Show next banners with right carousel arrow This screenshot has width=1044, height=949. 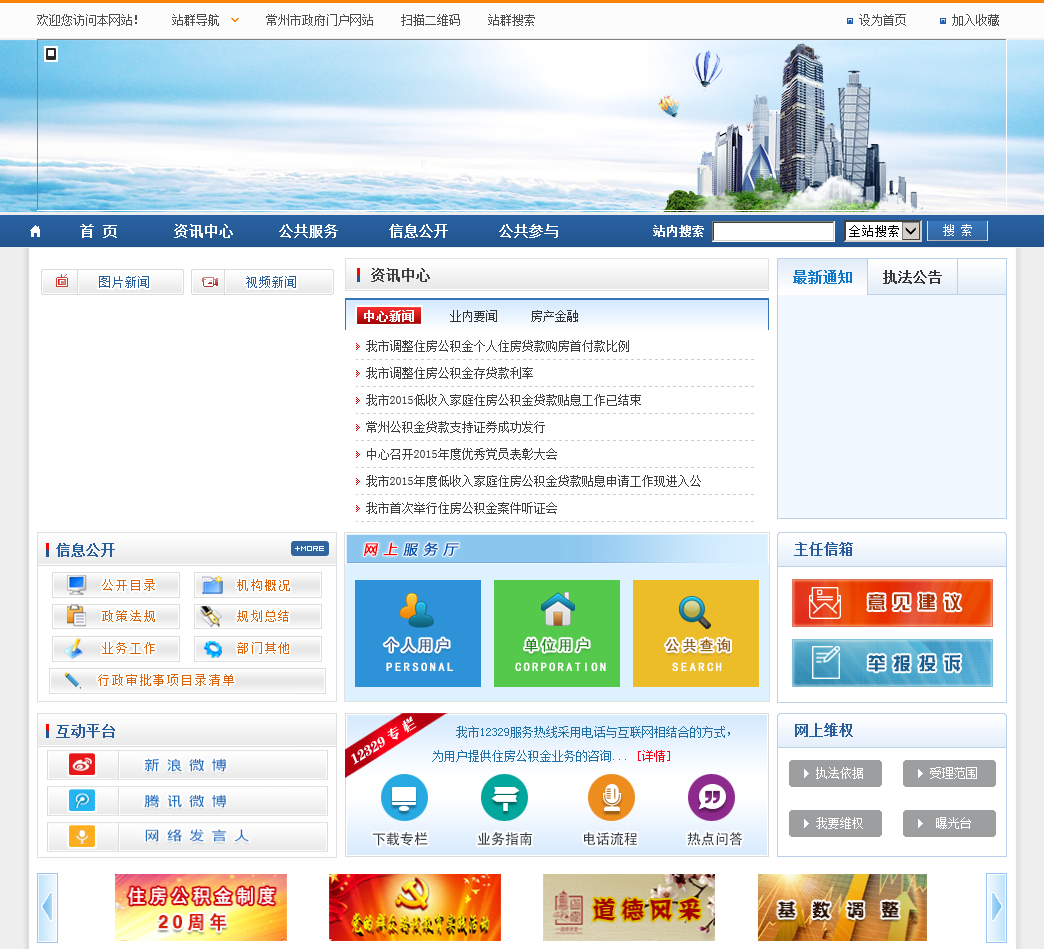click(996, 907)
